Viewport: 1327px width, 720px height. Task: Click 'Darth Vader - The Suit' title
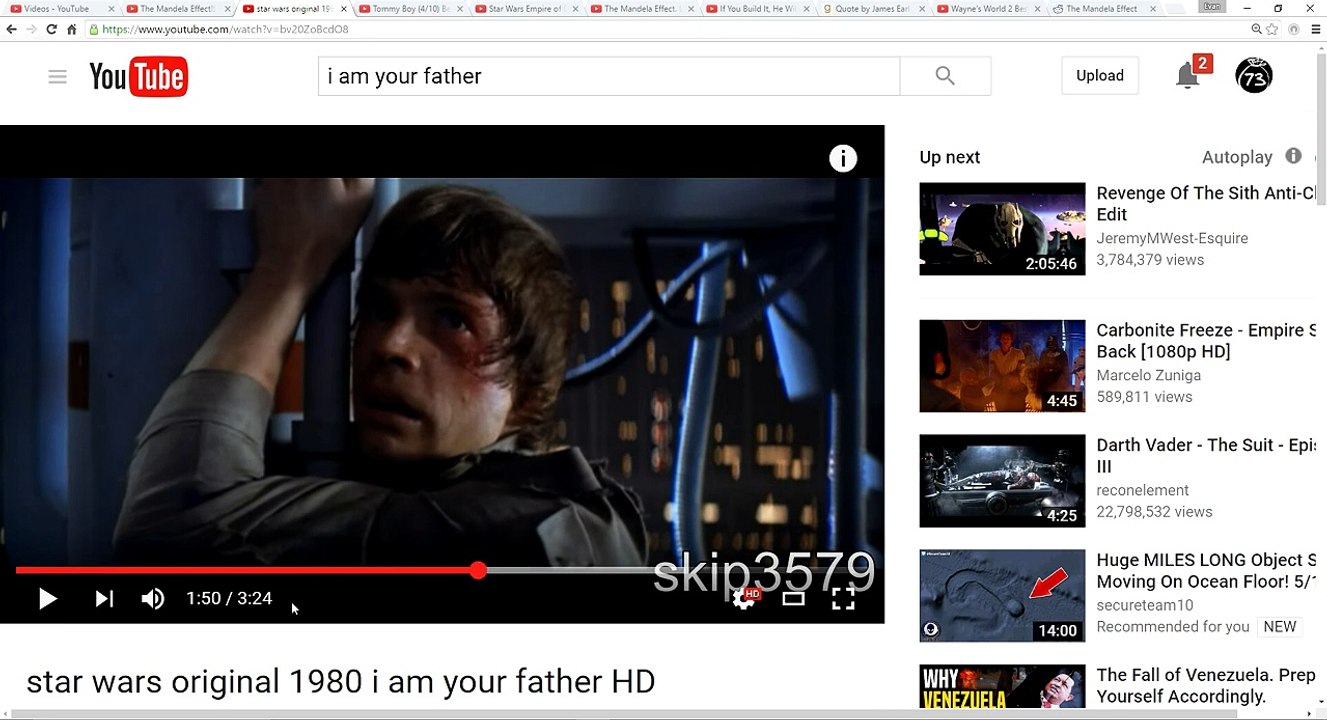pyautogui.click(x=1206, y=456)
